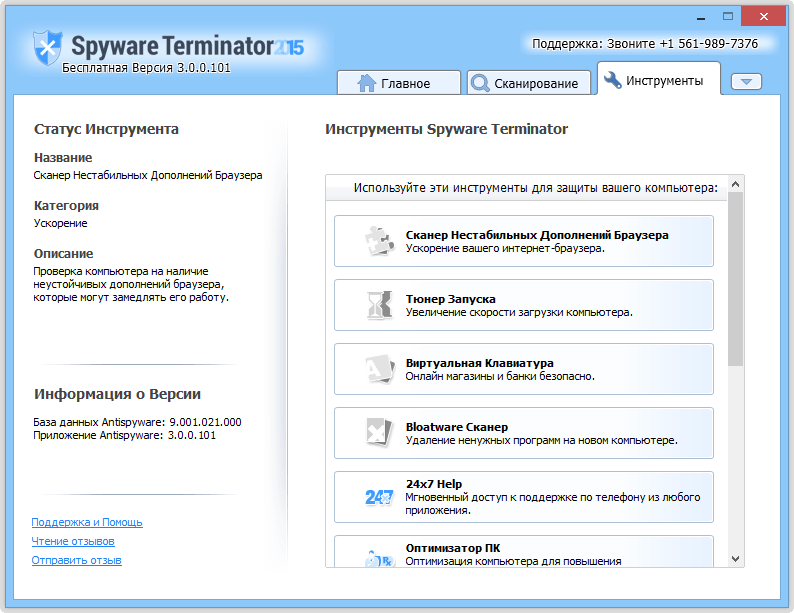794x613 pixels.
Task: Open the Оптимизатор ПК tool
Action: (524, 552)
